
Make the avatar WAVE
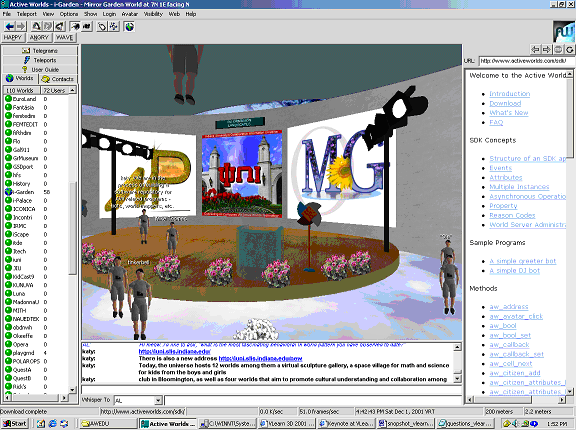point(65,37)
